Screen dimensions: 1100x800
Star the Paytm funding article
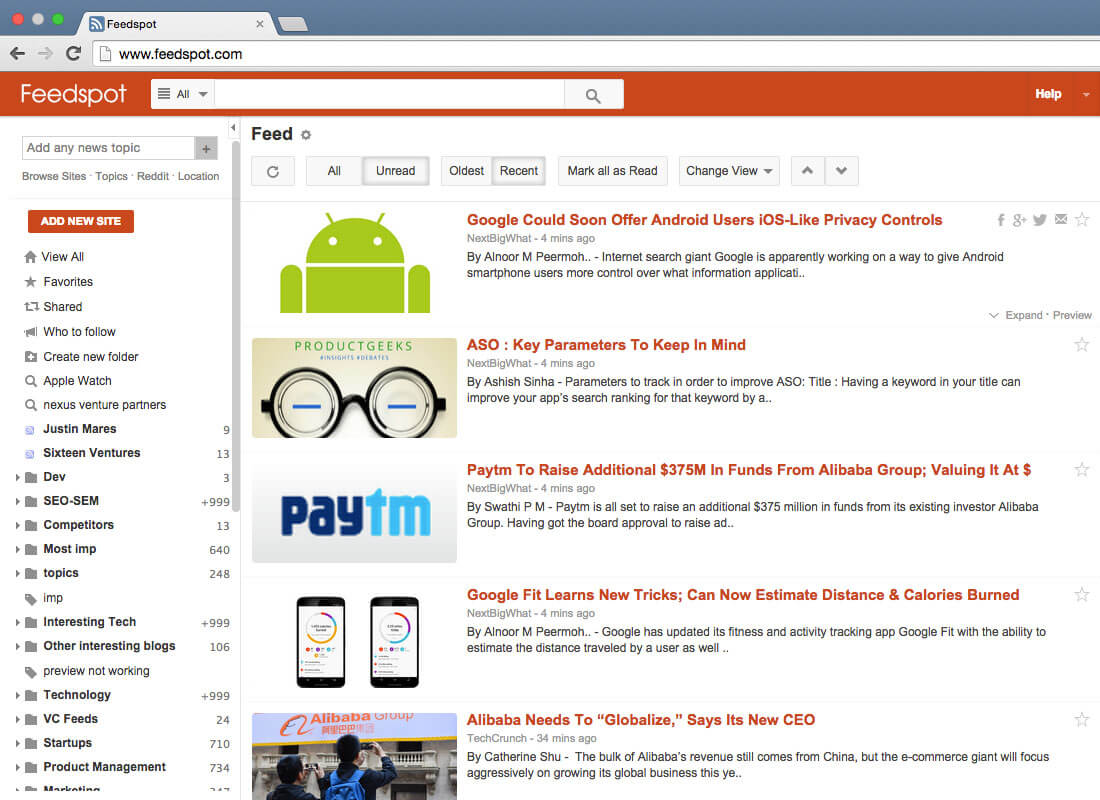click(x=1082, y=469)
